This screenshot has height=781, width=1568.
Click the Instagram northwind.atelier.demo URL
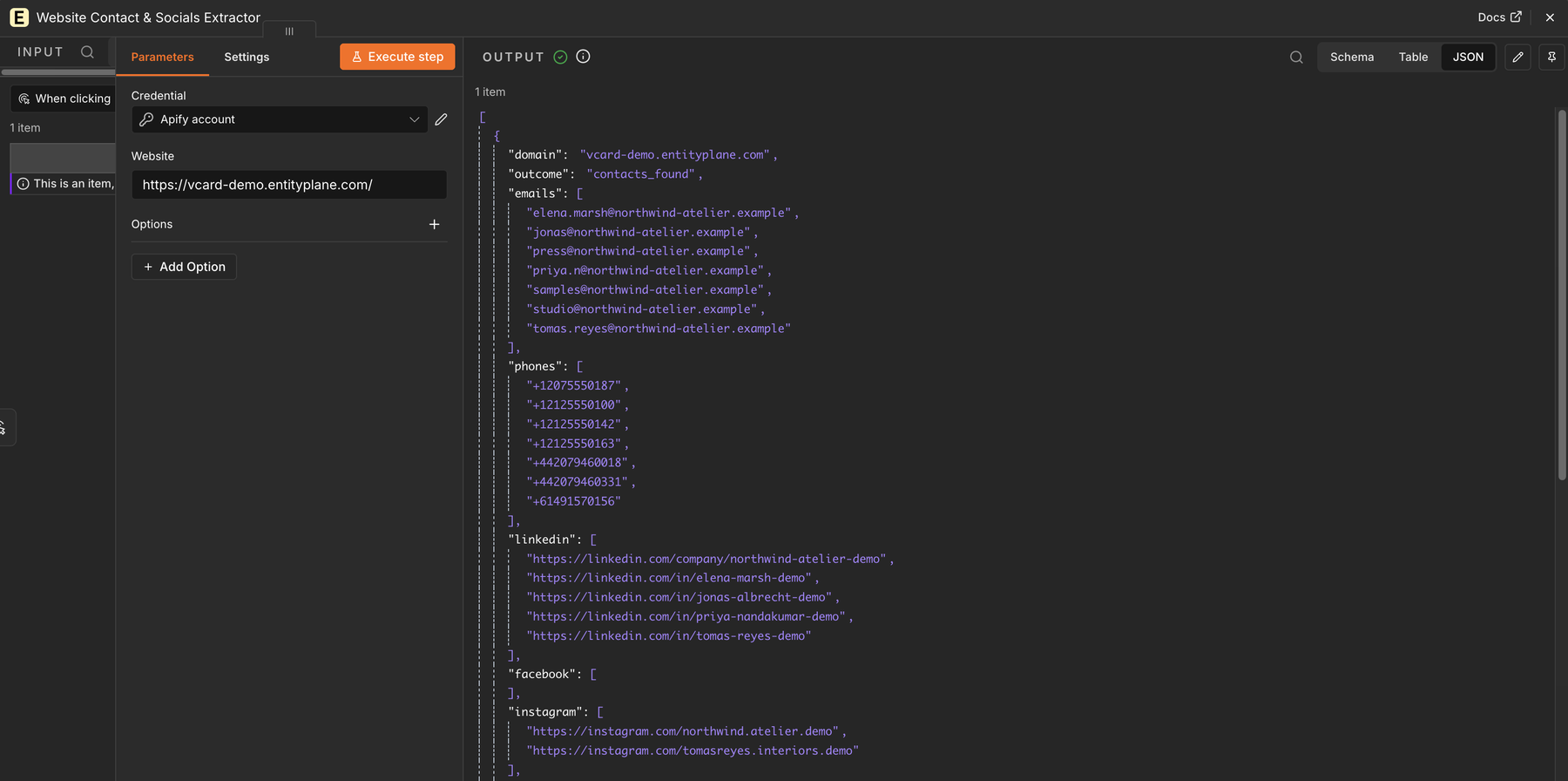683,731
